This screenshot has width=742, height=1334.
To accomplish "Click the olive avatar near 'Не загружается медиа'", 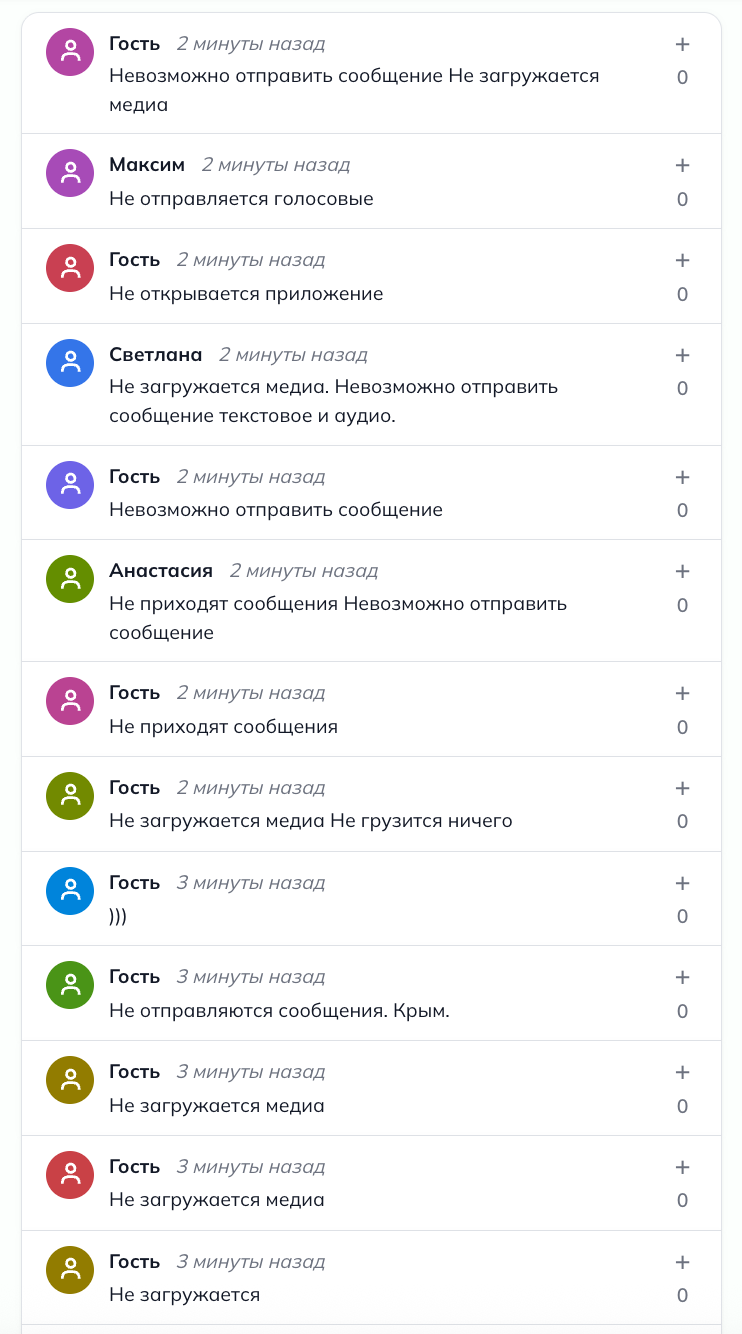I will (x=68, y=1079).
